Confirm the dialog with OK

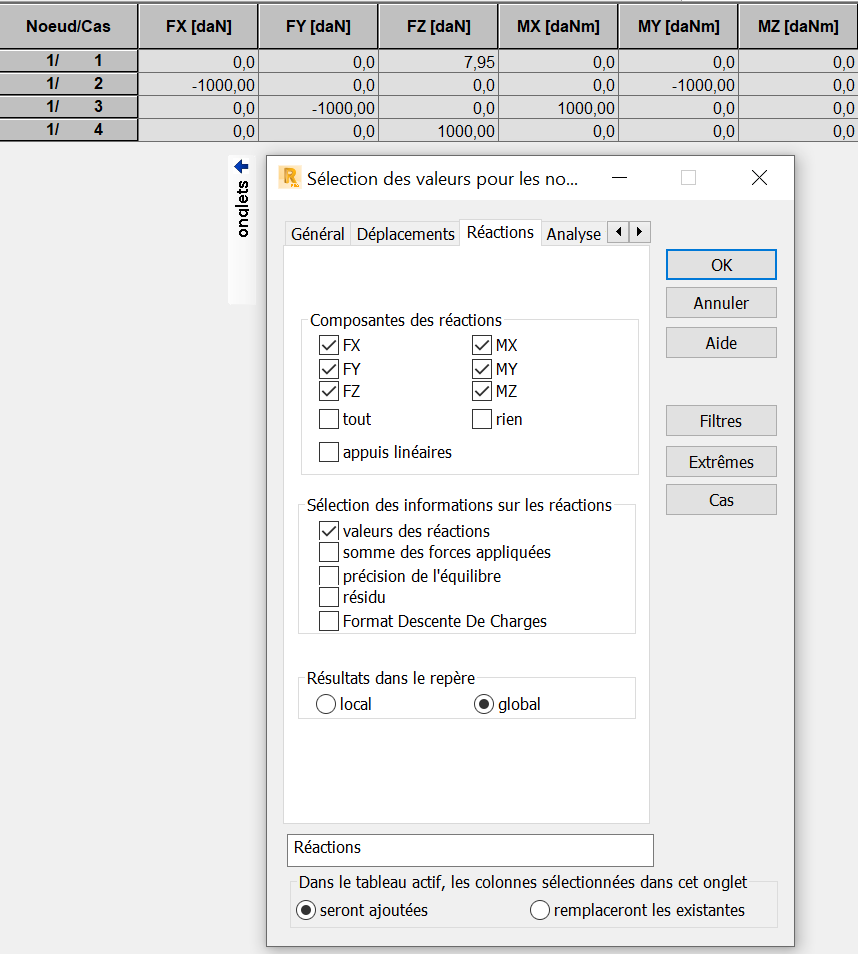pyautogui.click(x=721, y=265)
